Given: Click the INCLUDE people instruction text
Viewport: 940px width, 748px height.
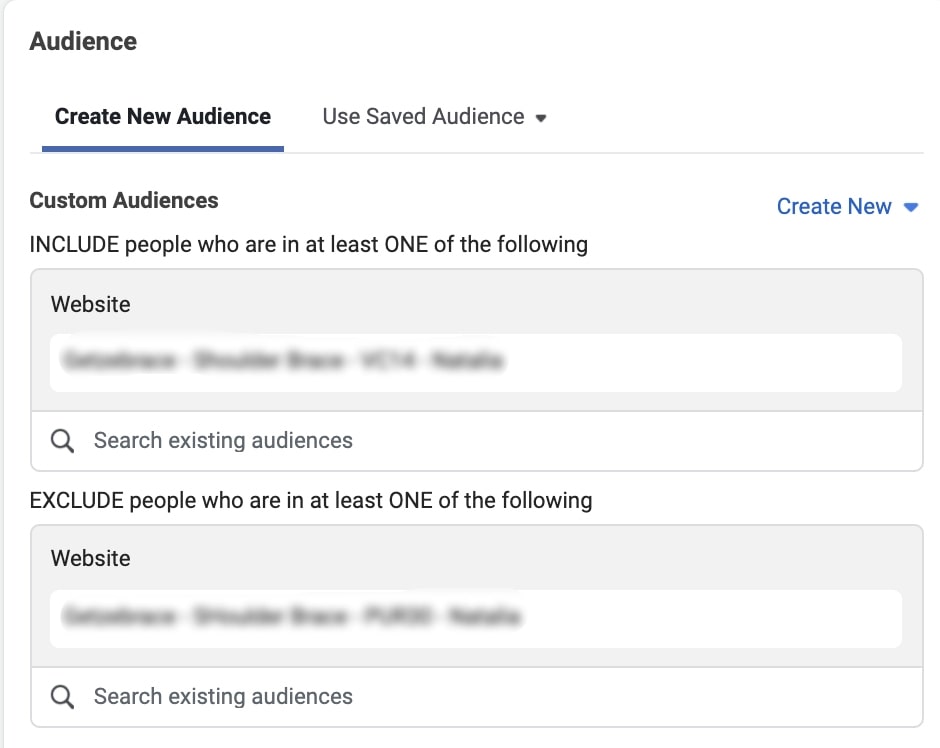Looking at the screenshot, I should (309, 245).
